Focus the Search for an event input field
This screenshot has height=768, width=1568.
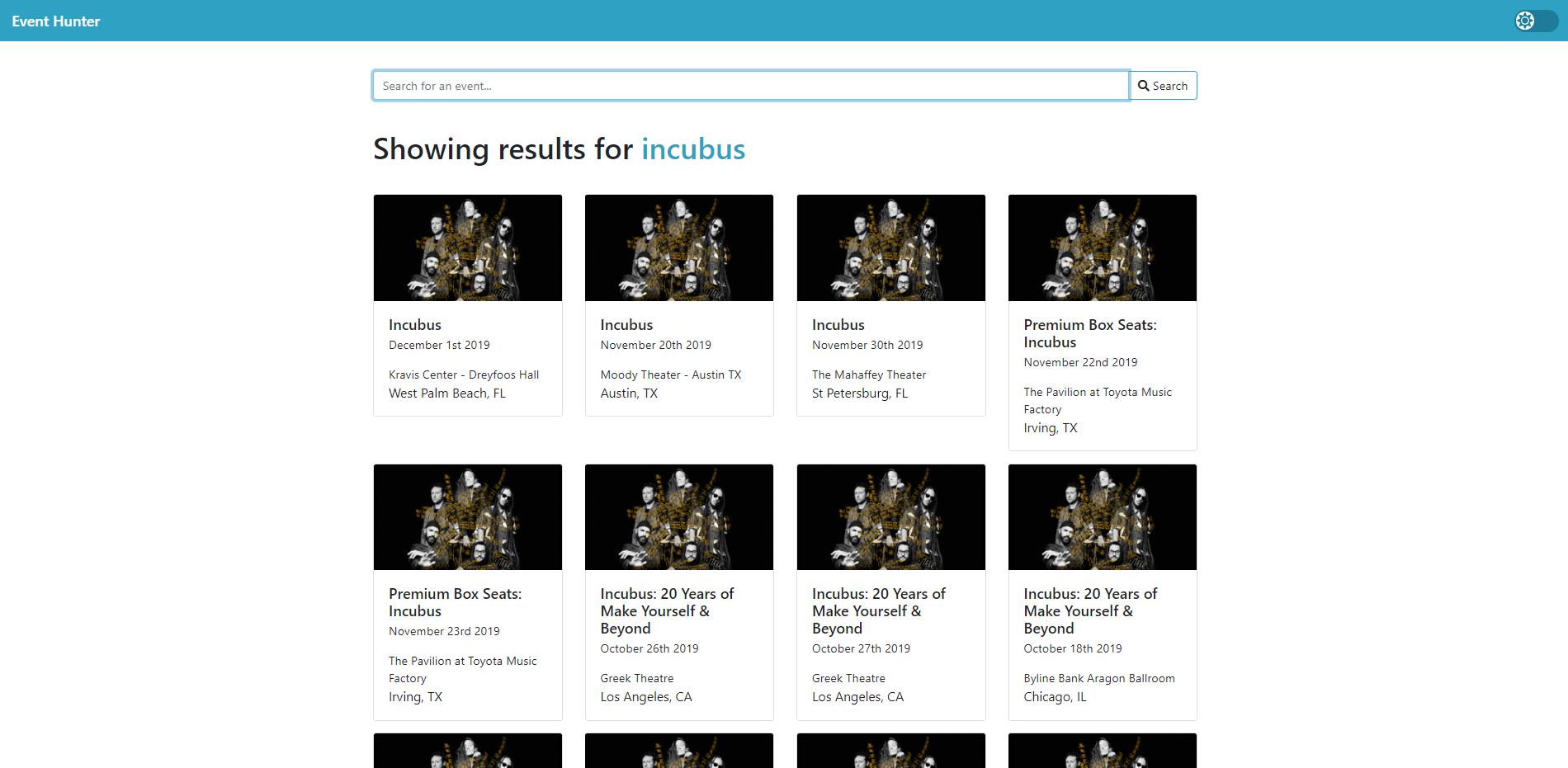point(751,86)
